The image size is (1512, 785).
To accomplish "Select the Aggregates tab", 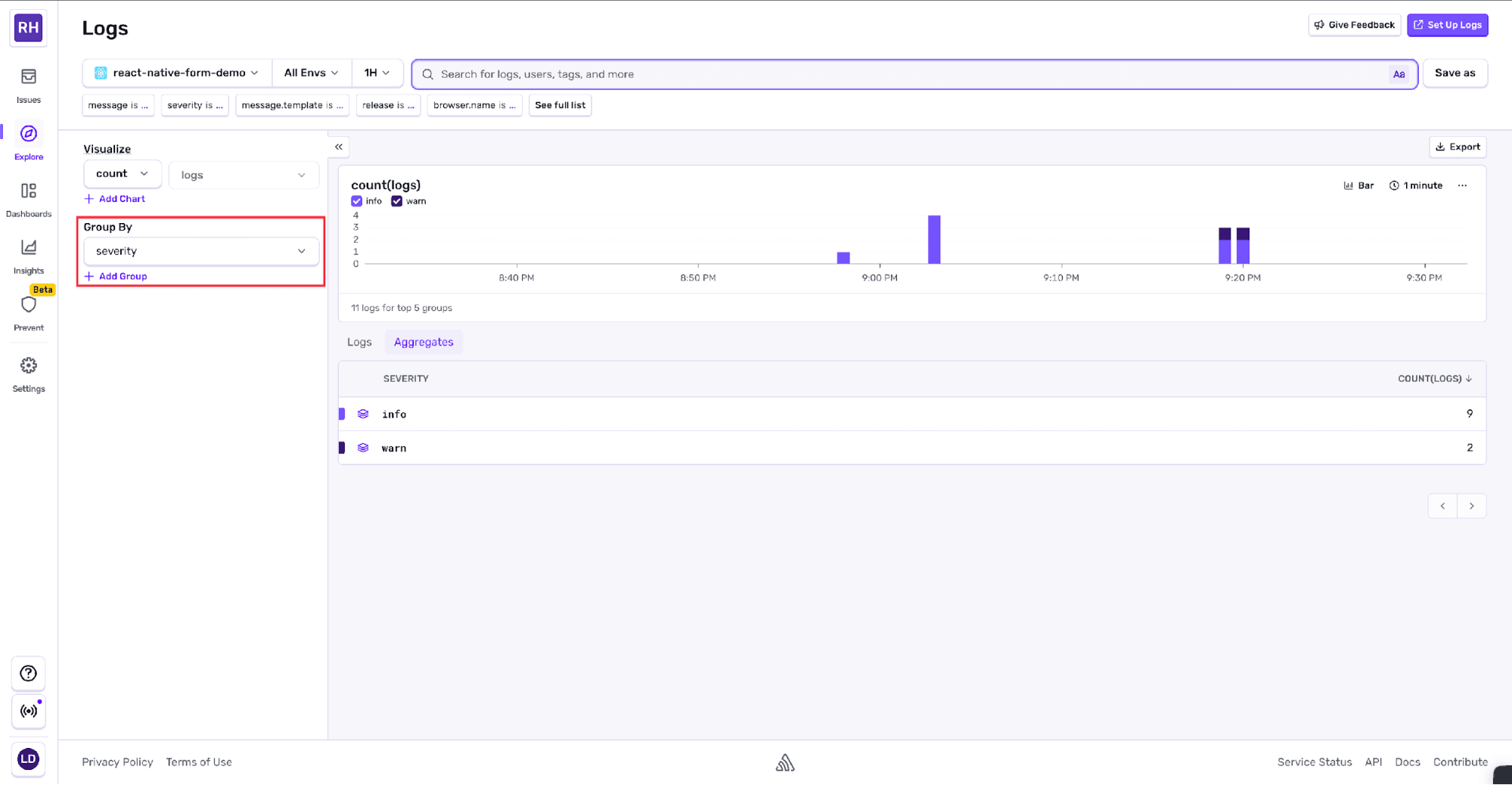I will click(423, 341).
